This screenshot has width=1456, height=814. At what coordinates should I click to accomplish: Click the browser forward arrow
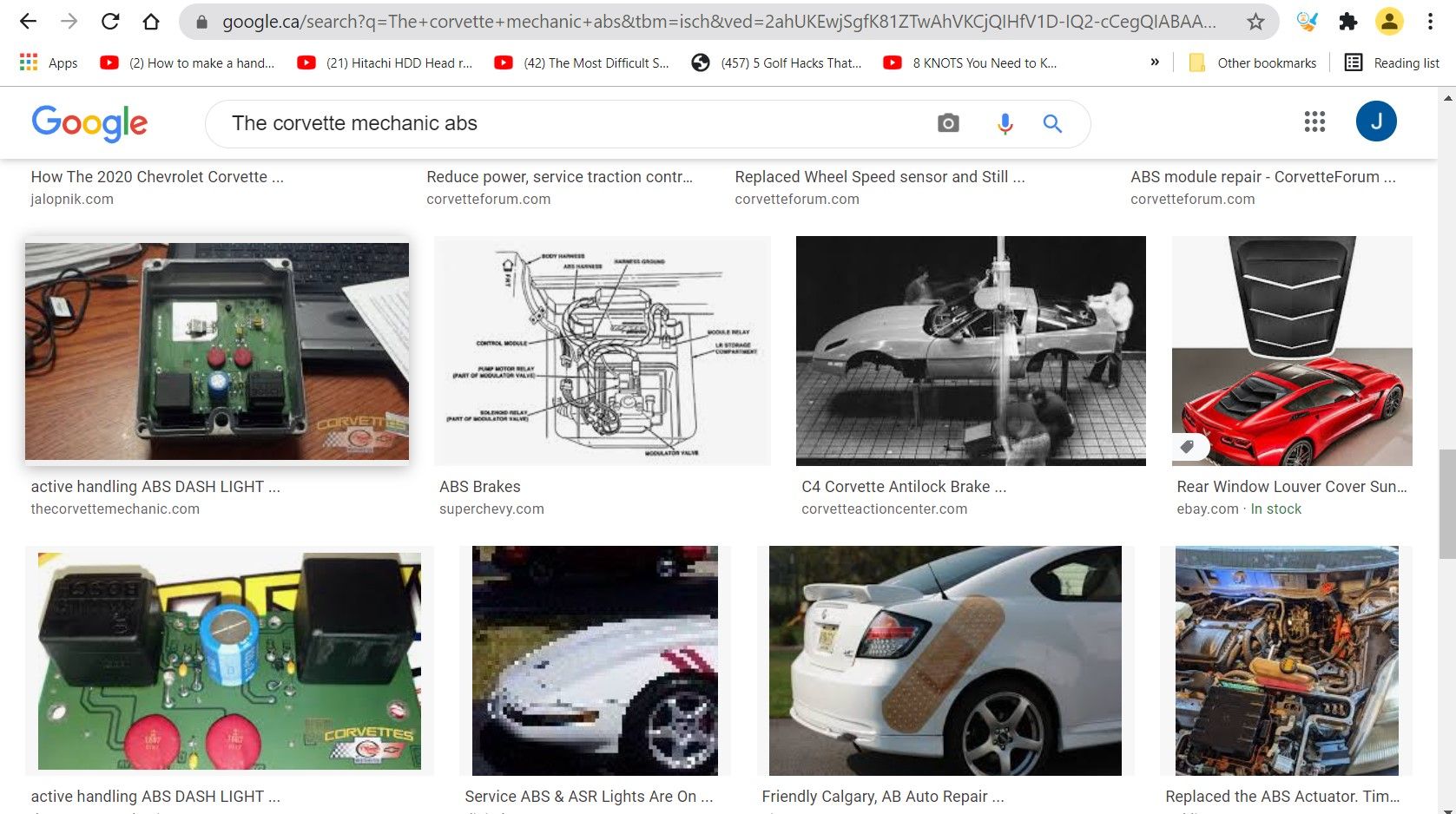(69, 22)
